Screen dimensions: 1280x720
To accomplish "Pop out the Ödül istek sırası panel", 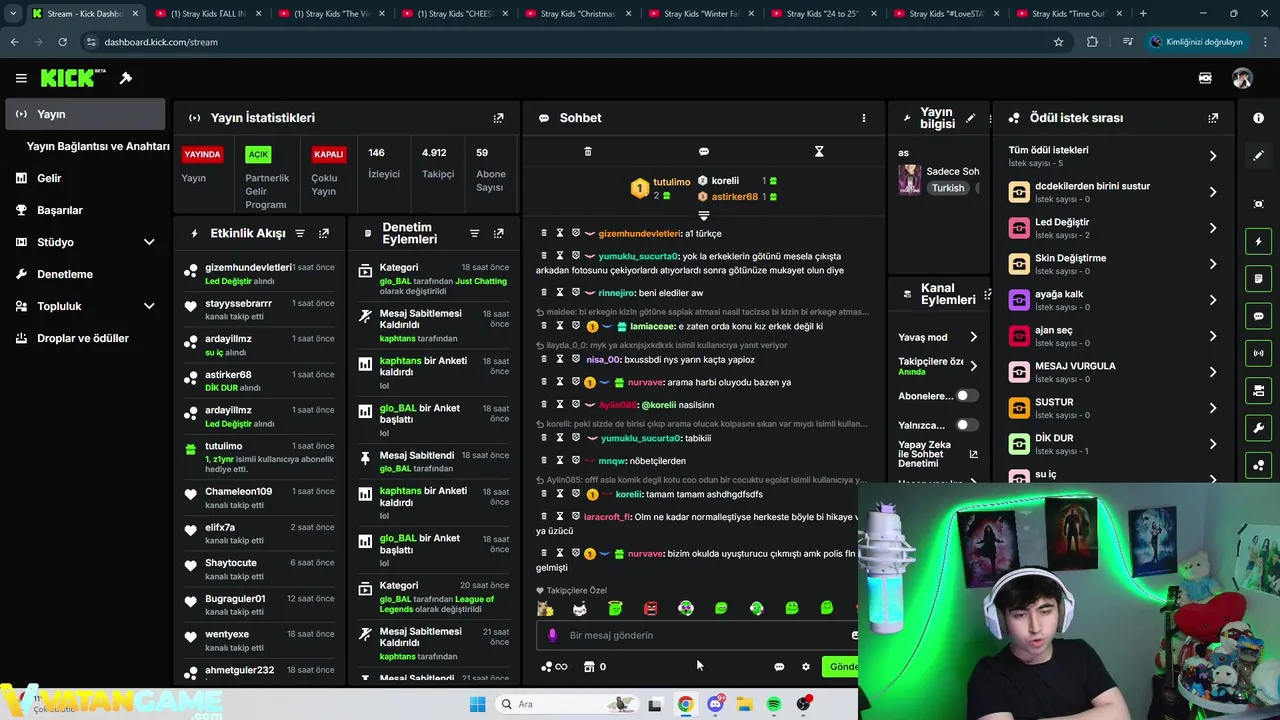I will 1213,118.
